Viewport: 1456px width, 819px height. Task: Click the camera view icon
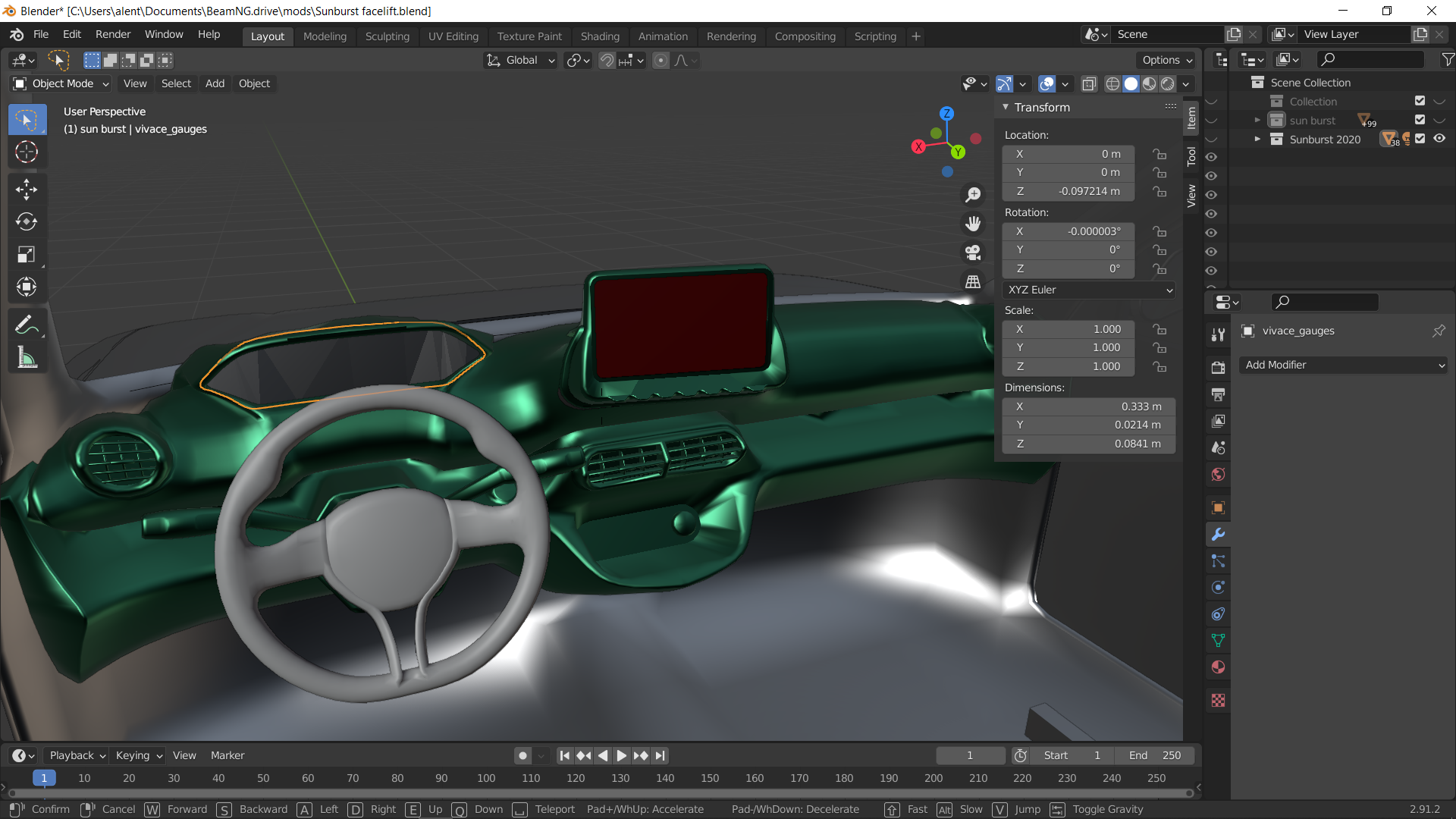coord(973,253)
